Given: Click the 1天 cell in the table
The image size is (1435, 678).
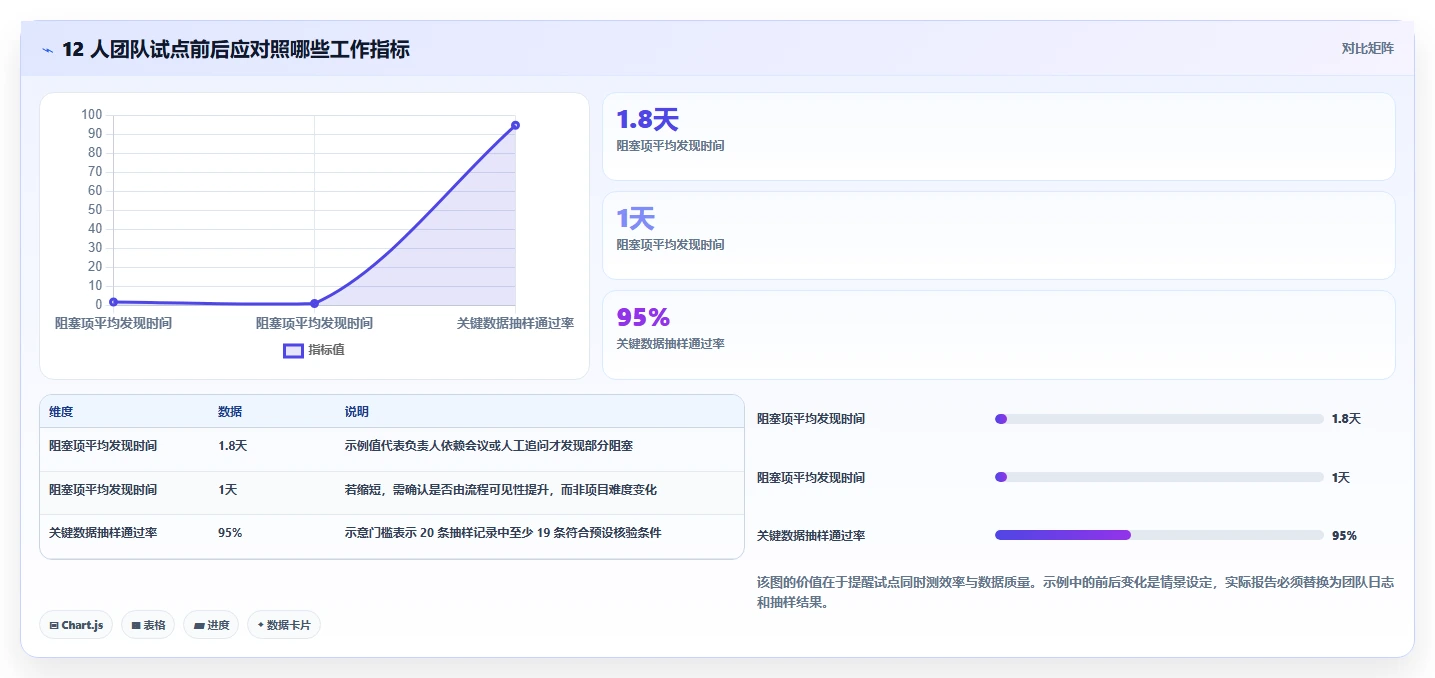Looking at the screenshot, I should point(227,490).
